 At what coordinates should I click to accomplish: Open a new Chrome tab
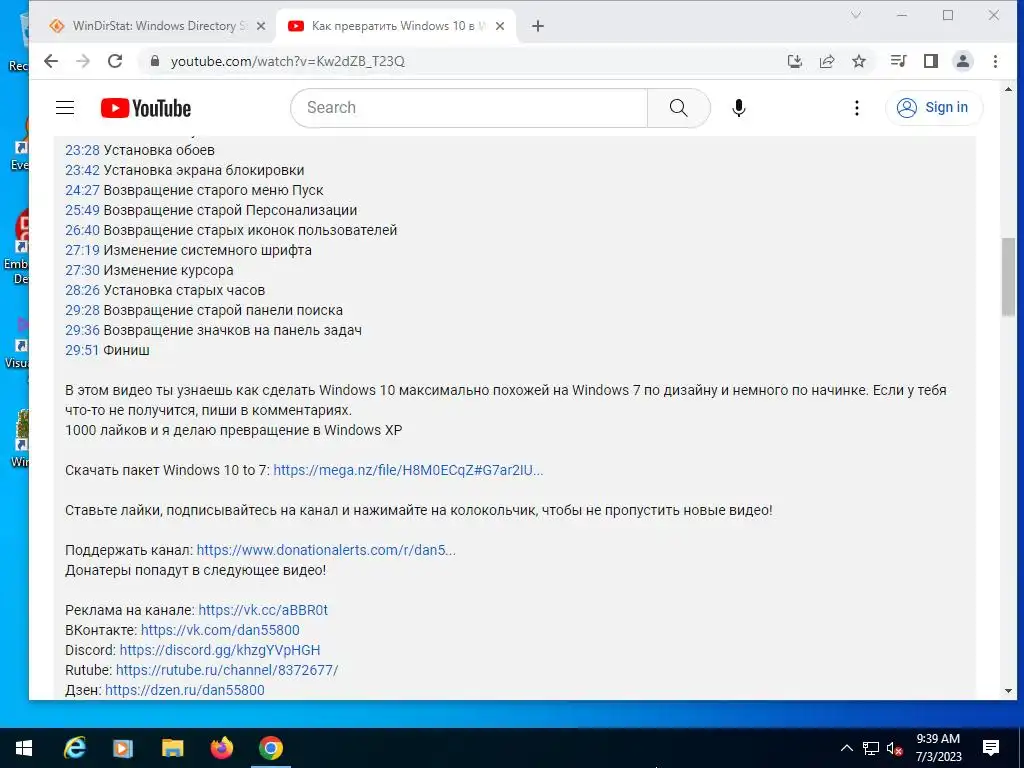coord(537,26)
